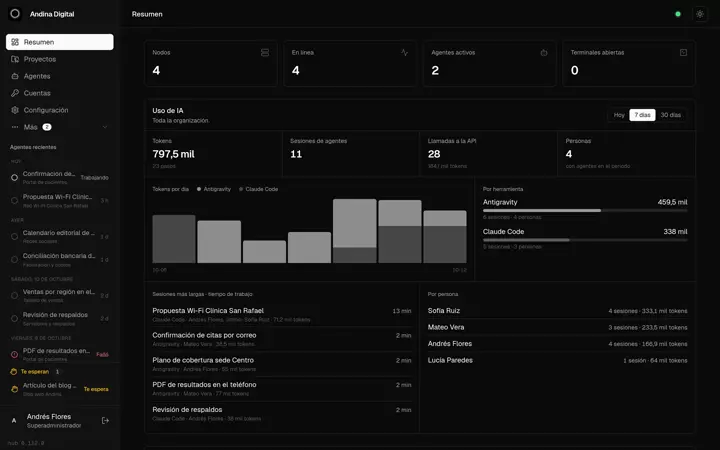The width and height of the screenshot is (720, 450).
Task: Click the Agentes activos bot icon
Action: (x=544, y=53)
